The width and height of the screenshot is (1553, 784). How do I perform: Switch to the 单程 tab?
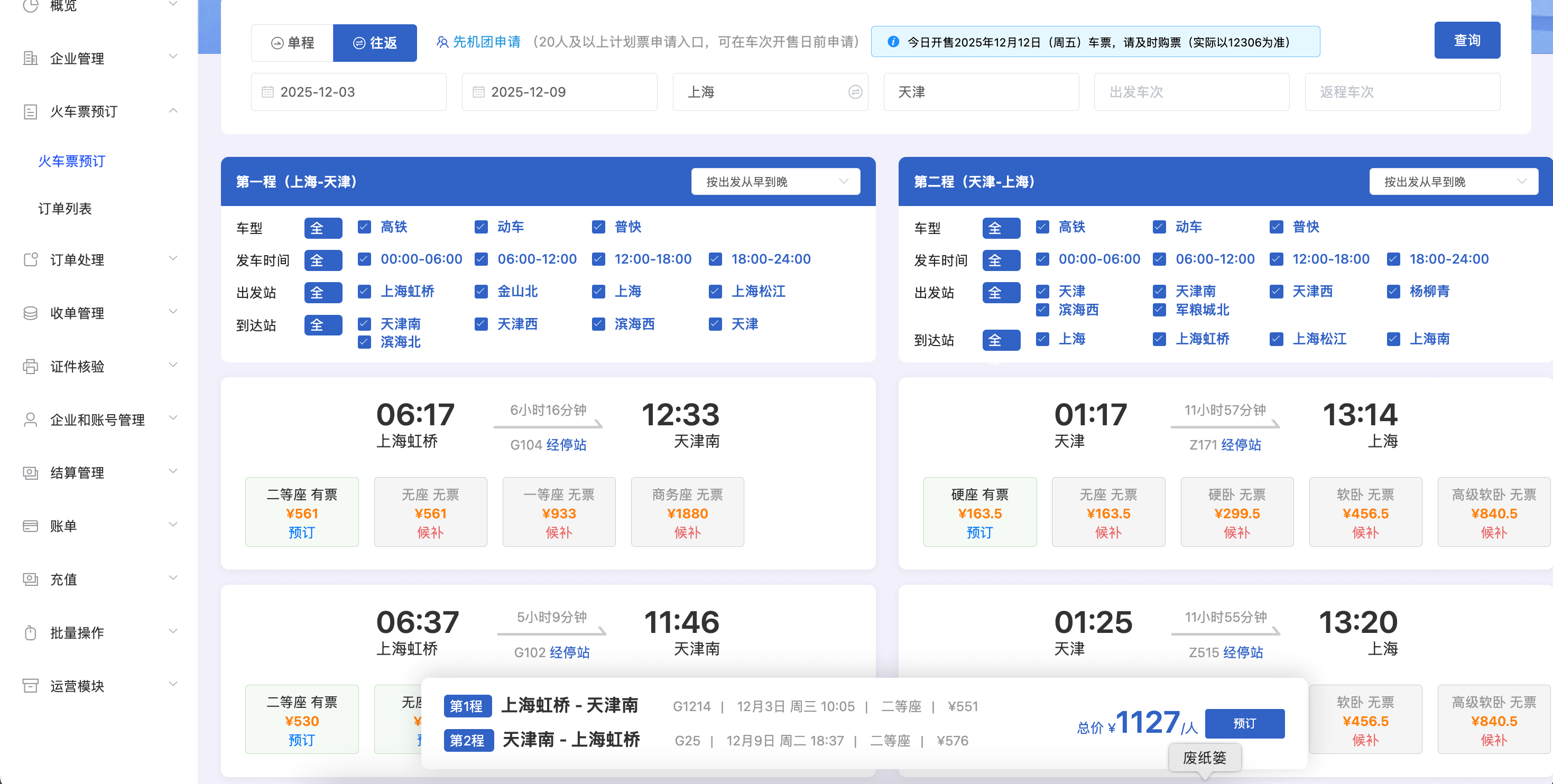tap(292, 42)
